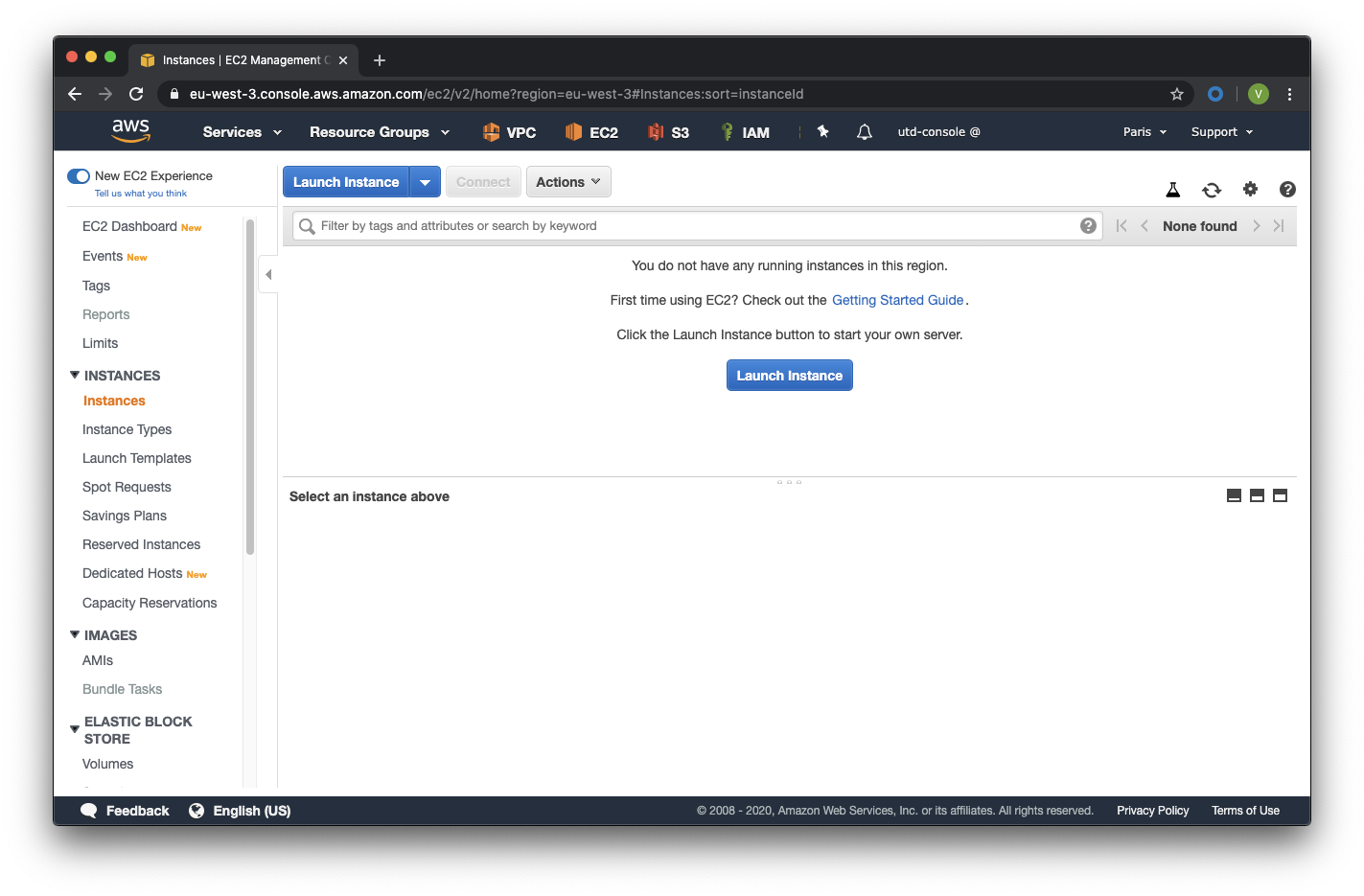Refresh the instances list
Viewport: 1364px width, 896px height.
(1212, 190)
